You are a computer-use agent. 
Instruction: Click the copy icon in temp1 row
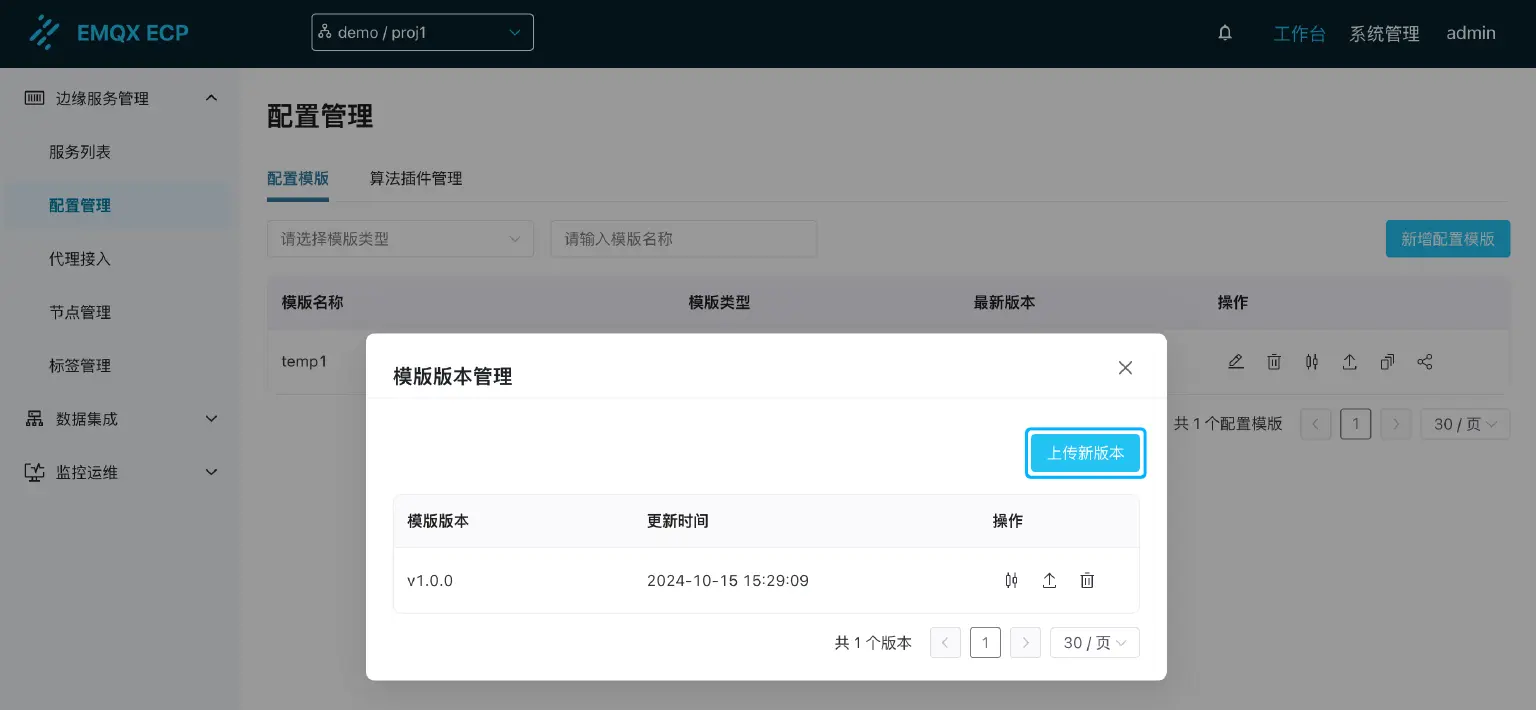1387,362
